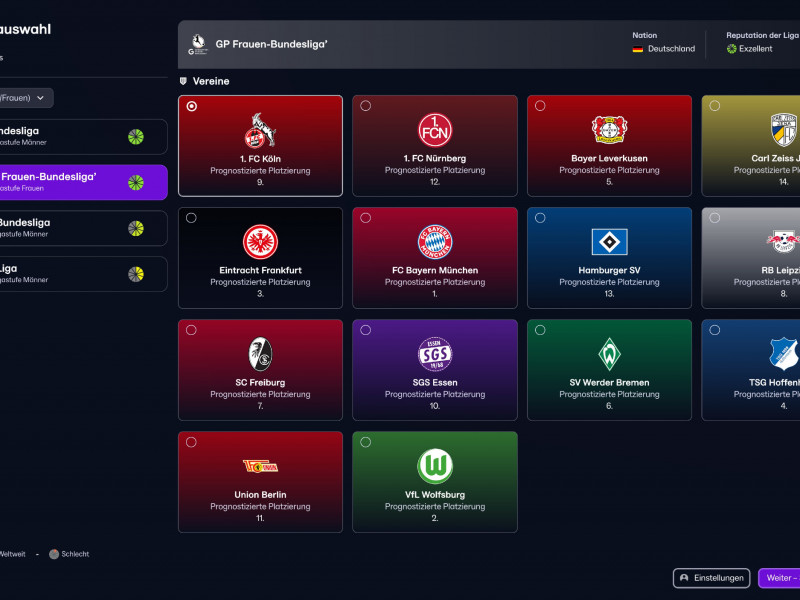The height and width of the screenshot is (600, 800).
Task: Click the shield icon next to Vereine heading
Action: (182, 81)
